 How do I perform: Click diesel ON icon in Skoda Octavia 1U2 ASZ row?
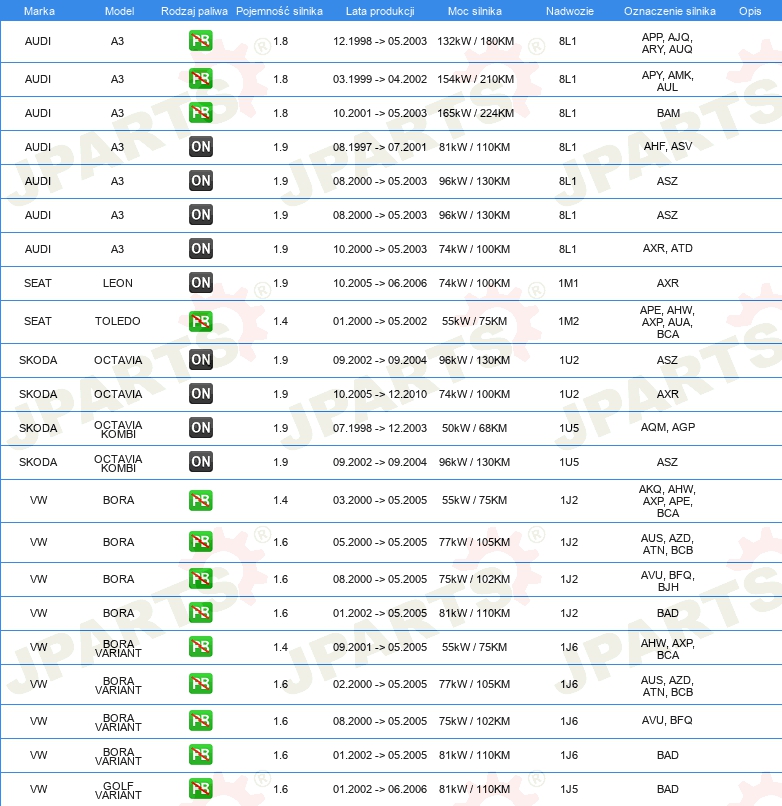pos(201,360)
